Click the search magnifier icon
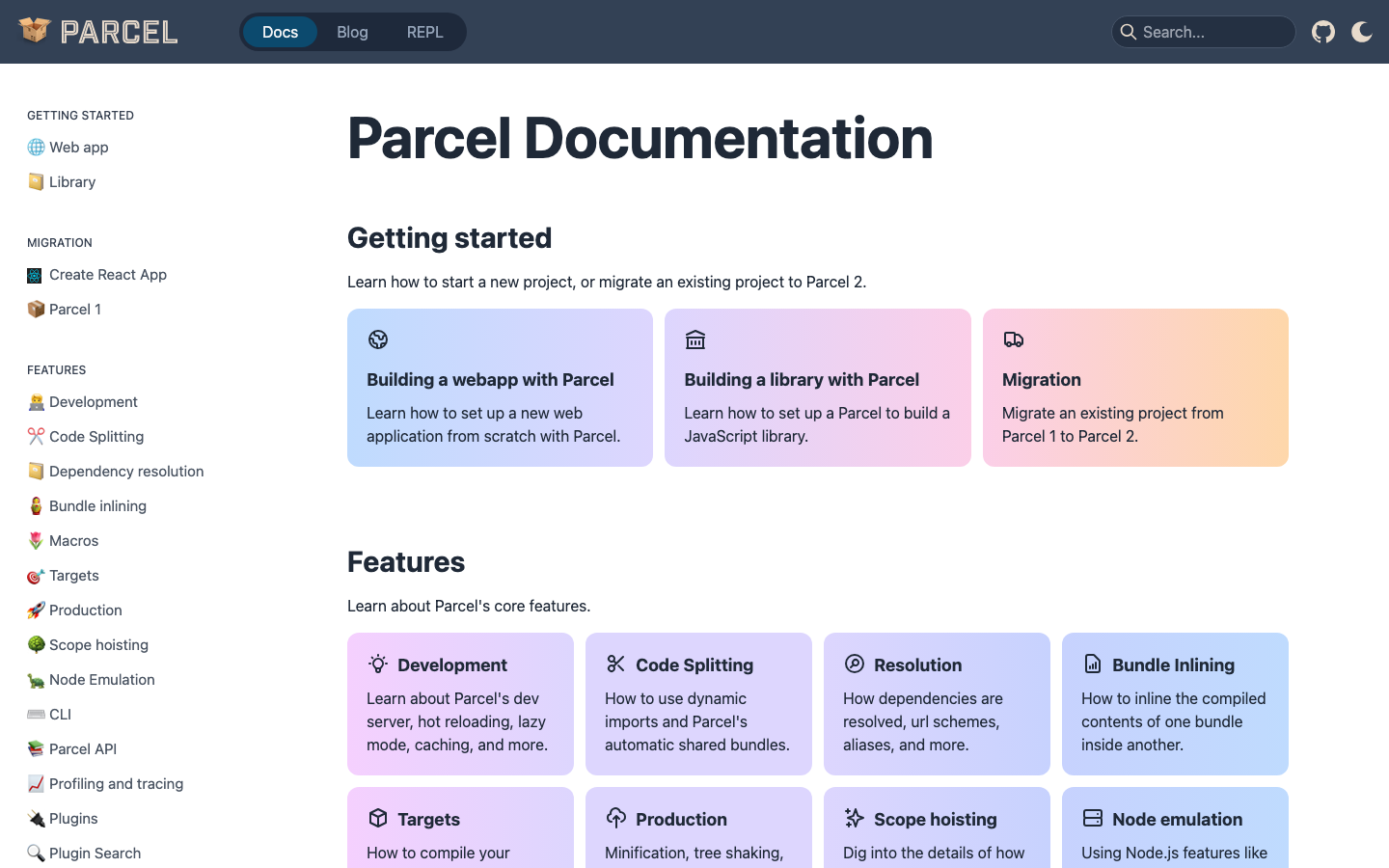The width and height of the screenshot is (1389, 868). click(1128, 32)
